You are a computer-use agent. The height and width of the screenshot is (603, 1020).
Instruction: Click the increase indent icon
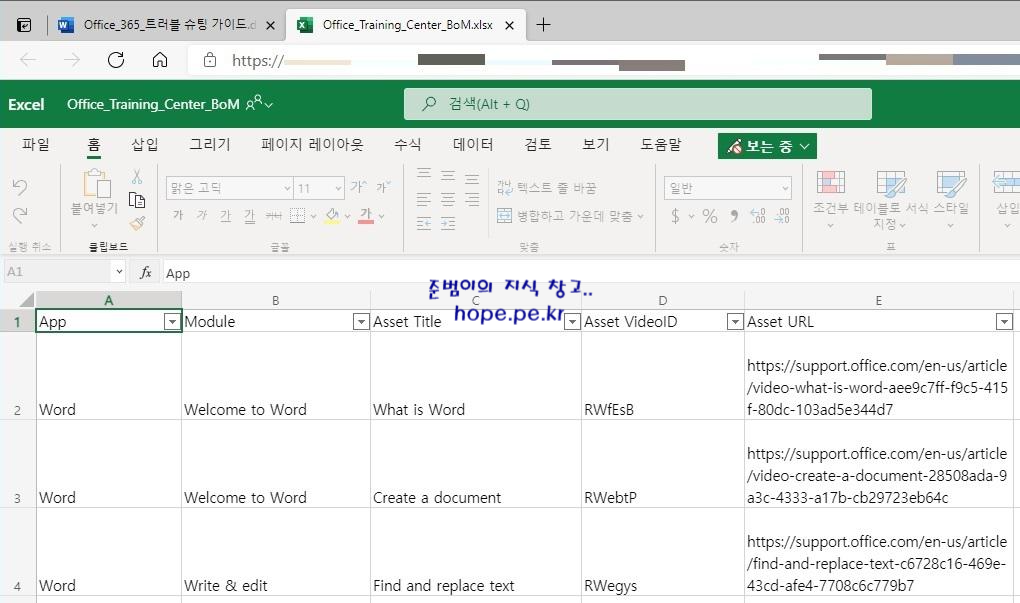click(448, 224)
